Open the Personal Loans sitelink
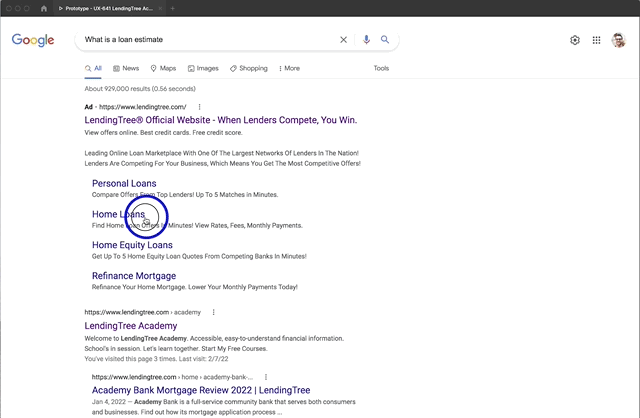 (124, 184)
